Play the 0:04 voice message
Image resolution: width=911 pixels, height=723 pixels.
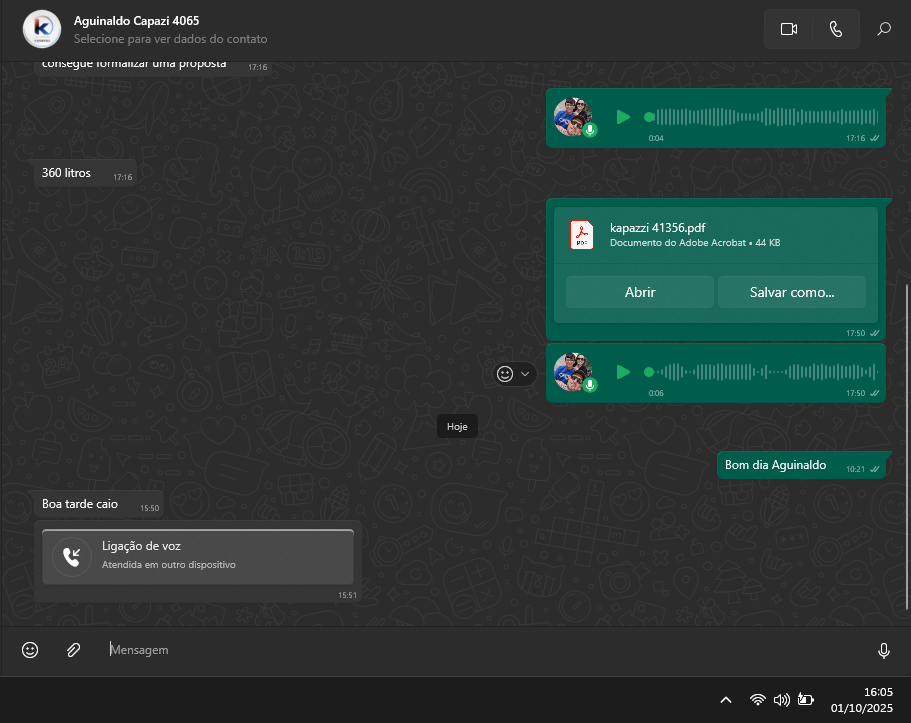coord(623,117)
